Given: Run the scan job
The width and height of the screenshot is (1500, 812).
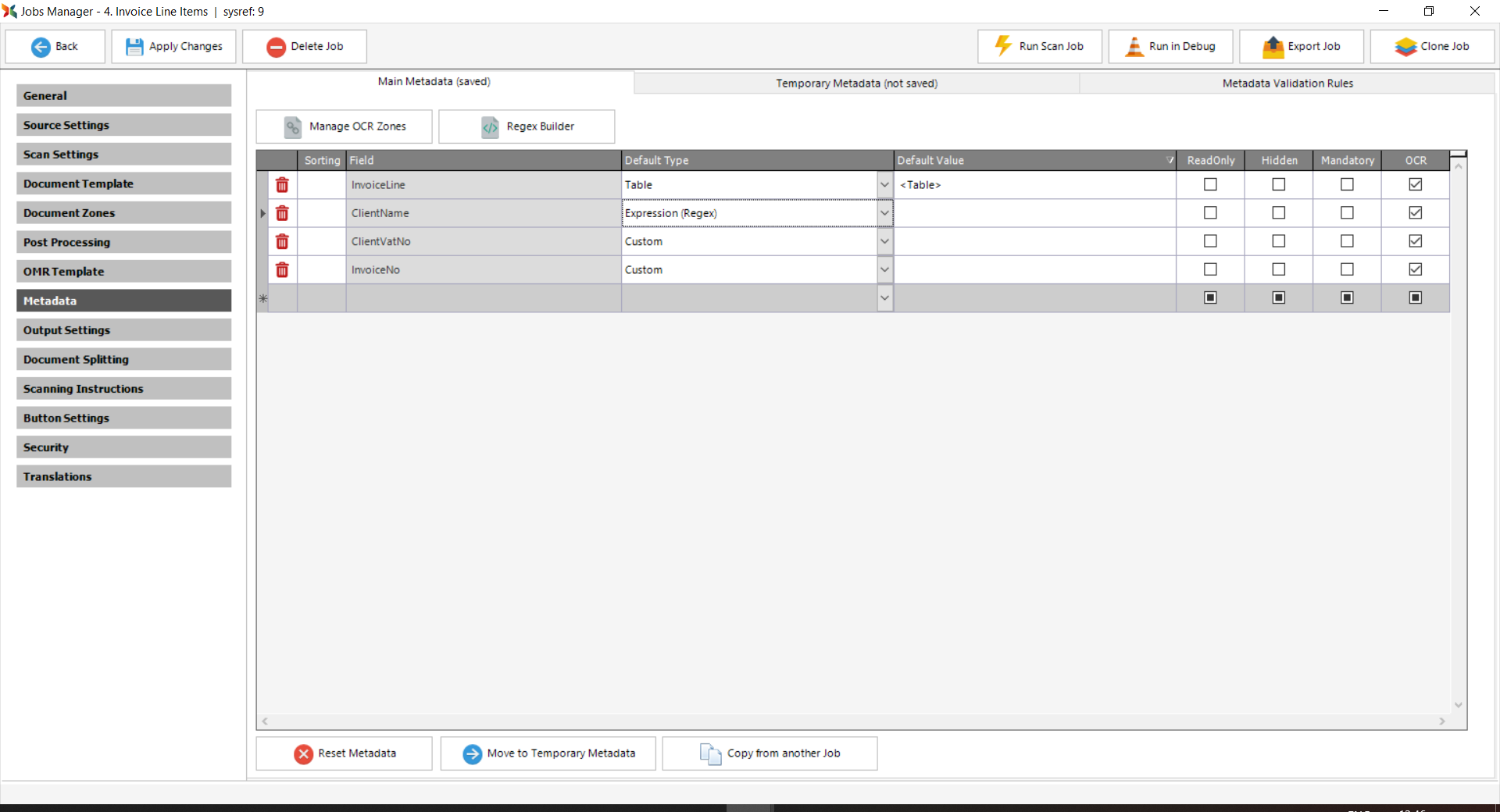Looking at the screenshot, I should tap(1039, 47).
